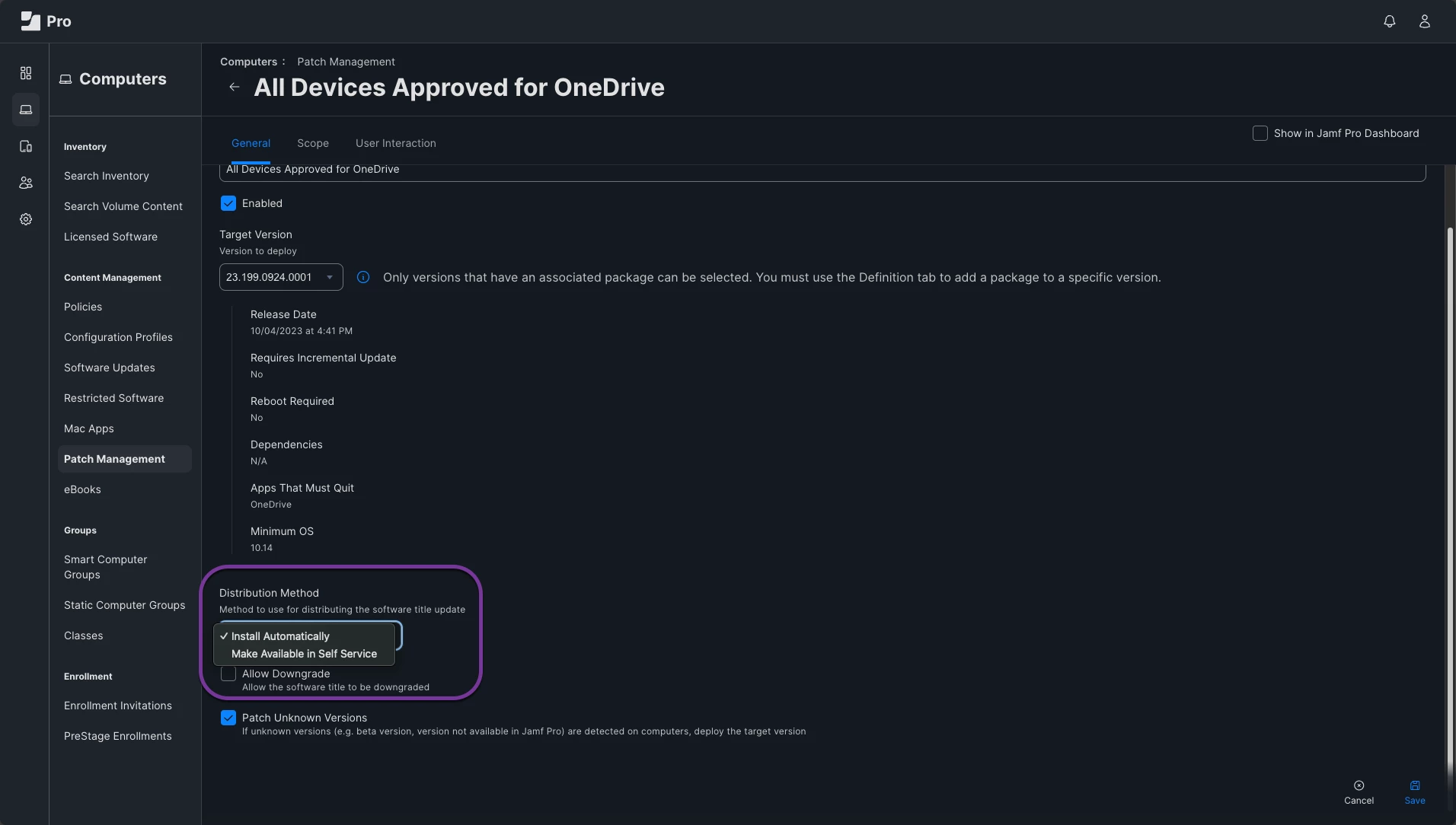Open Static Computer Groups
1456x825 pixels.
125,605
